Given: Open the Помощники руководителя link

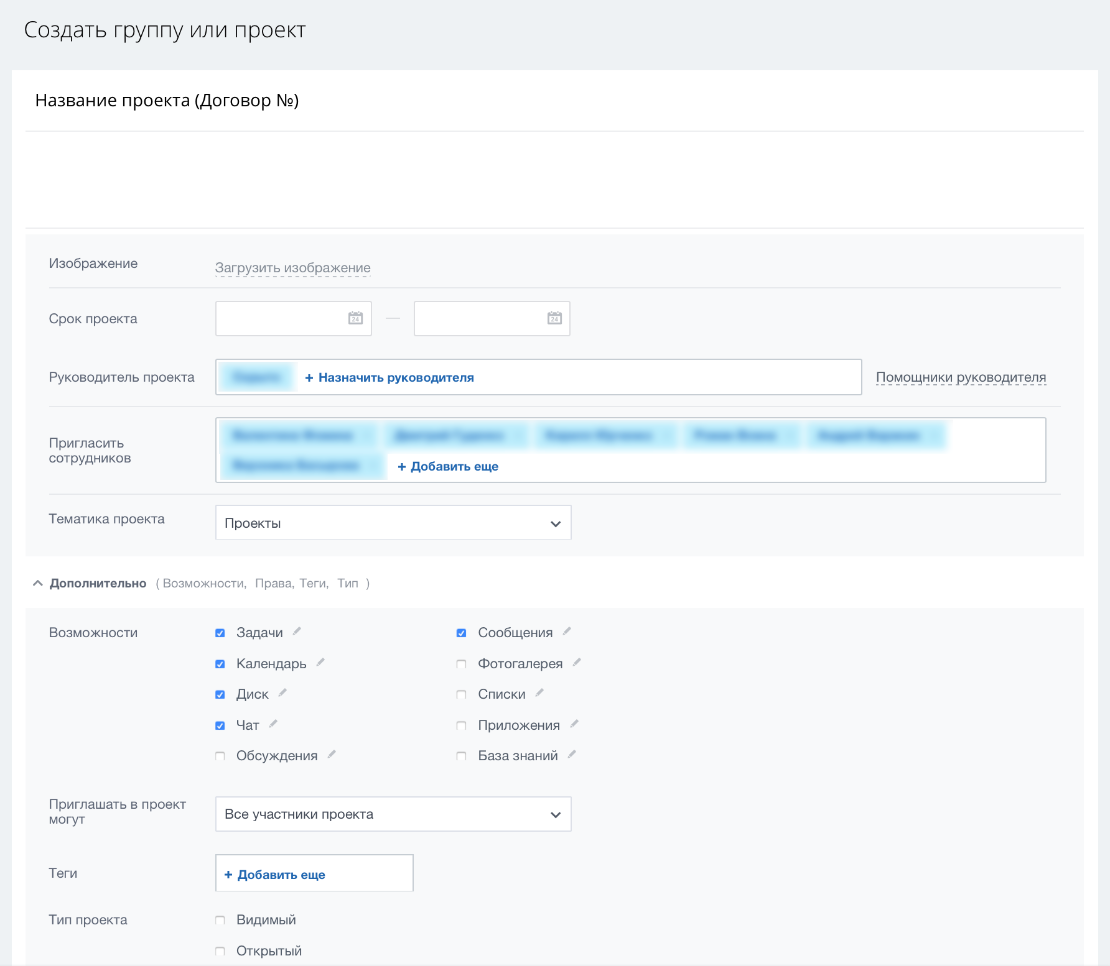Looking at the screenshot, I should pos(961,378).
